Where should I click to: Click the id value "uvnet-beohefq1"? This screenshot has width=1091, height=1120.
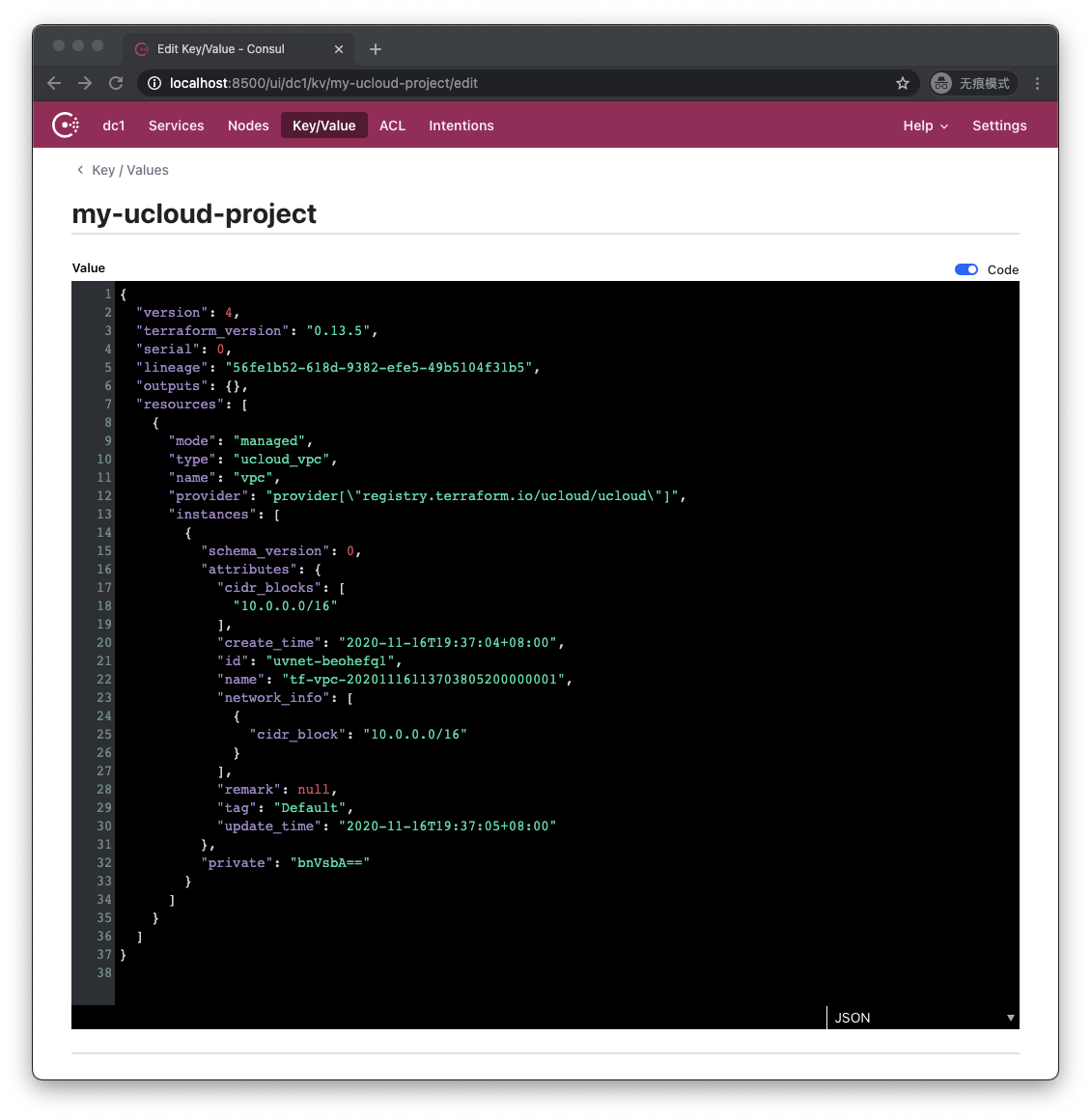[330, 660]
